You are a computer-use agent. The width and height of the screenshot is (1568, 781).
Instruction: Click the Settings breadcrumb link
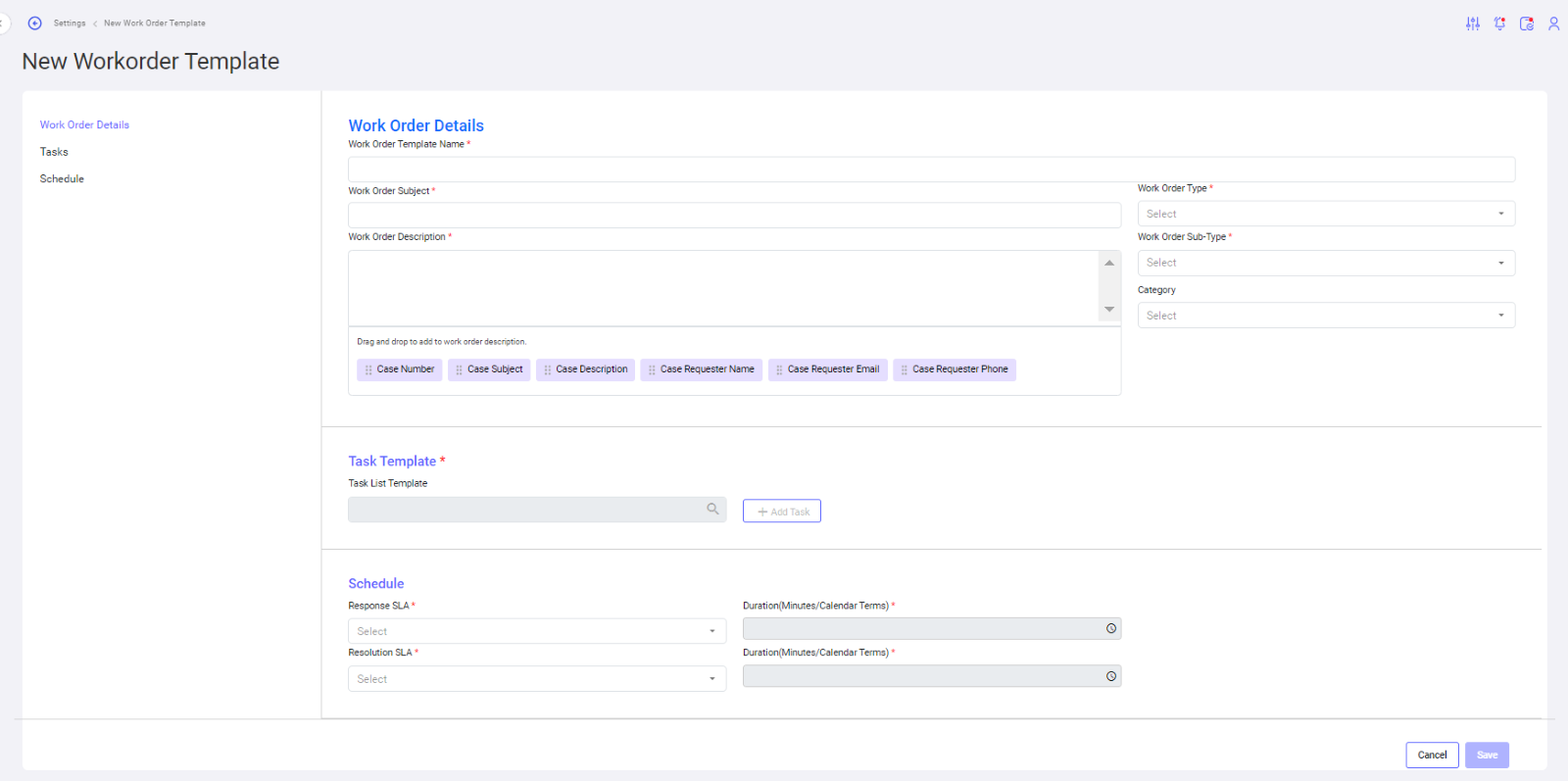coord(70,24)
